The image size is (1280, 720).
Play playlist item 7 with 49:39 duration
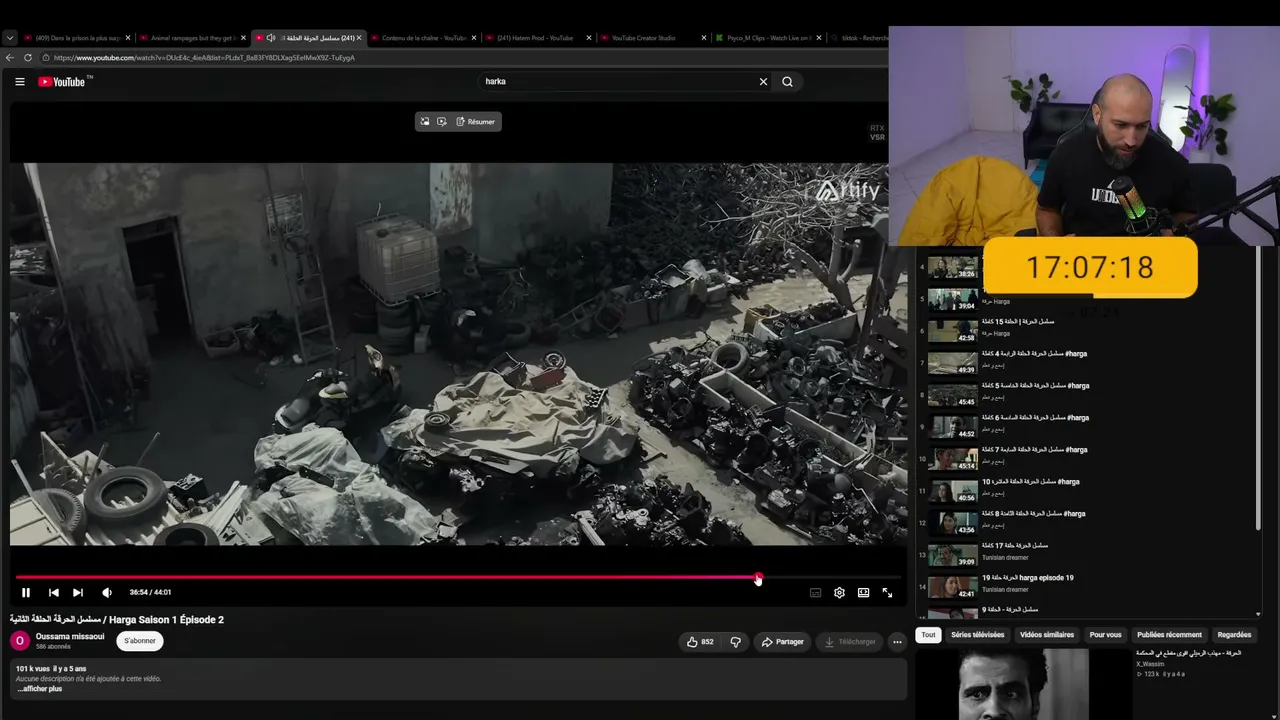point(952,363)
